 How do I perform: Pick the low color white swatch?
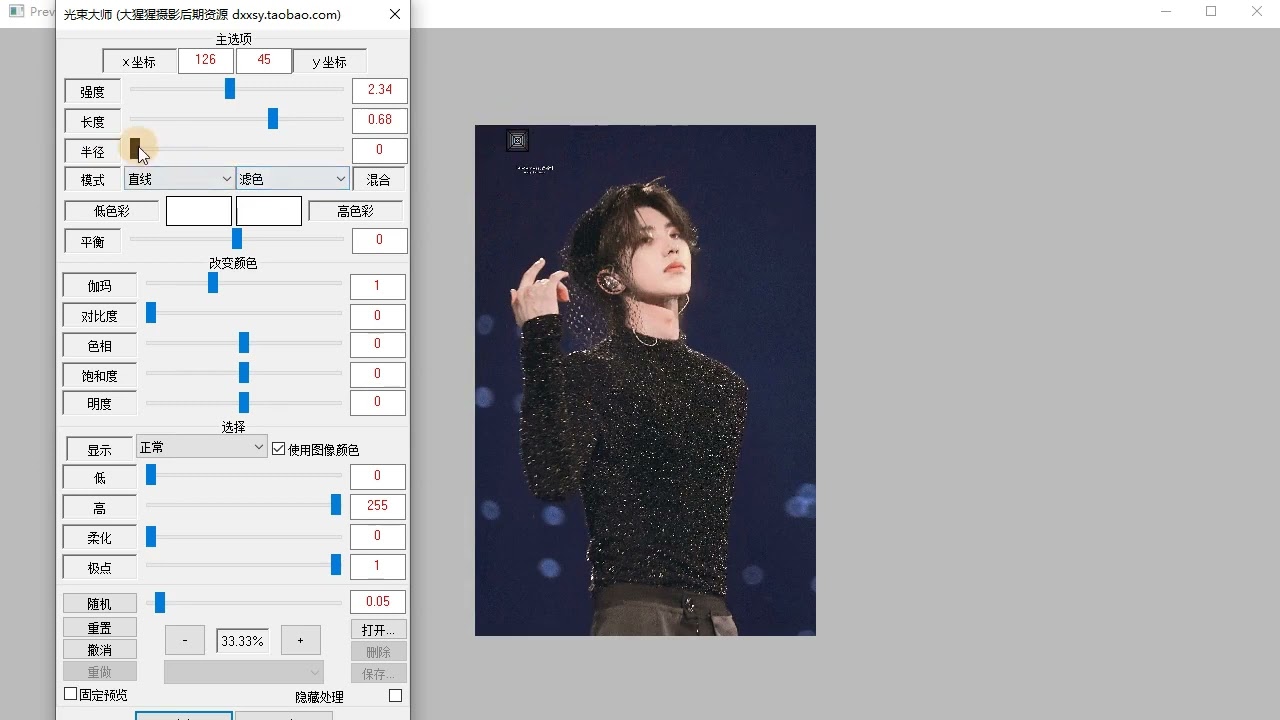click(x=199, y=211)
